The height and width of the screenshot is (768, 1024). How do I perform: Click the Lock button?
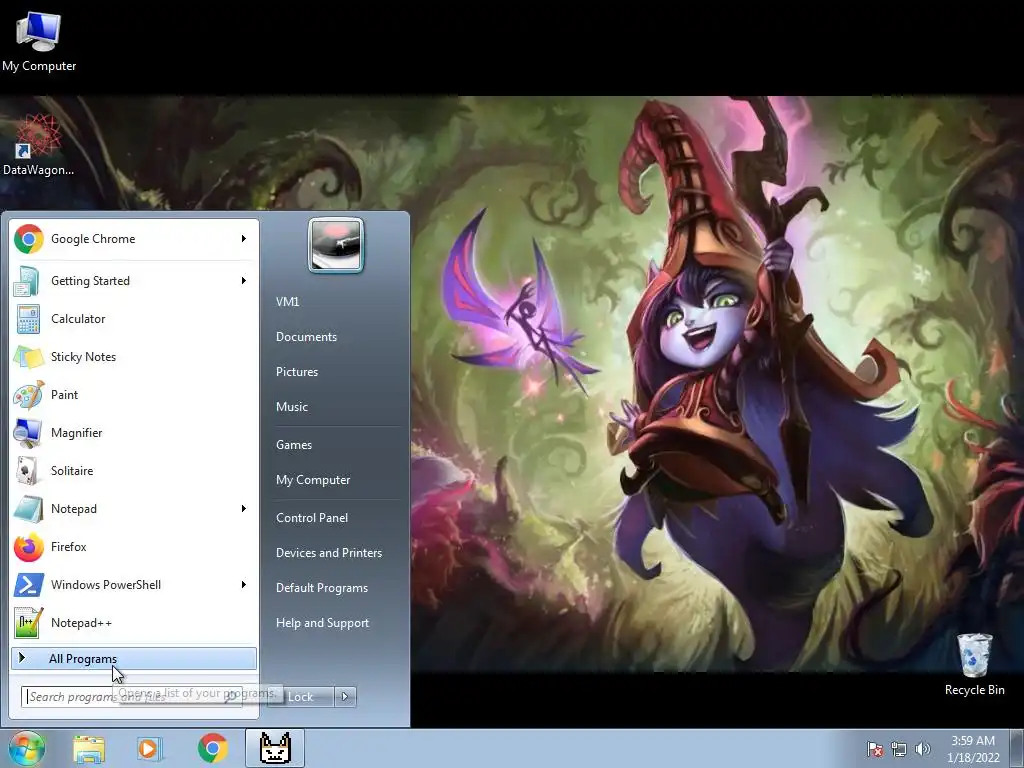coord(301,697)
